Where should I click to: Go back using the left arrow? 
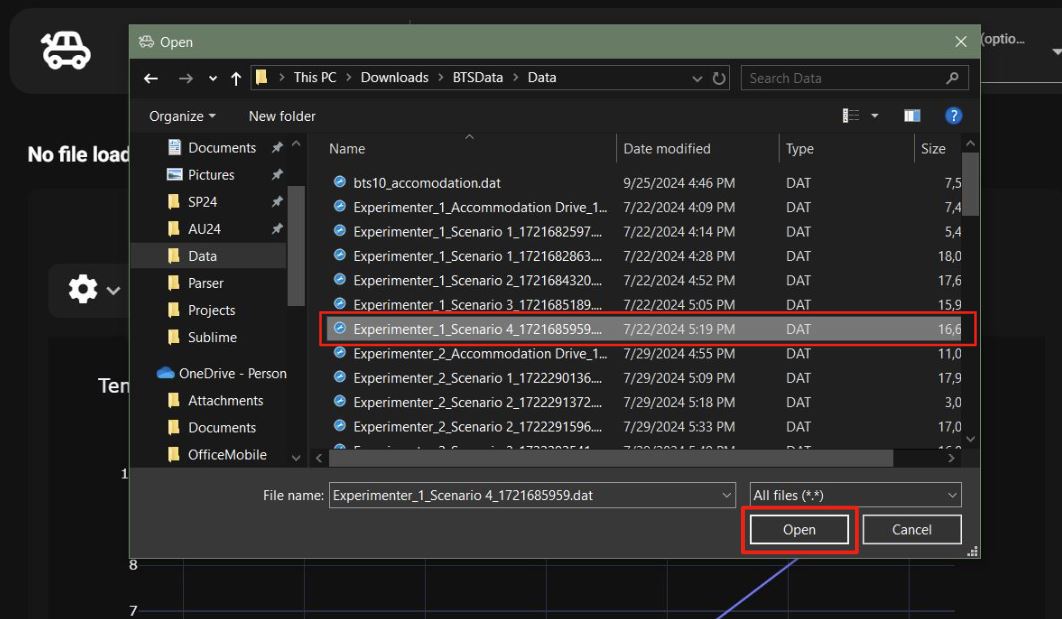pos(151,79)
